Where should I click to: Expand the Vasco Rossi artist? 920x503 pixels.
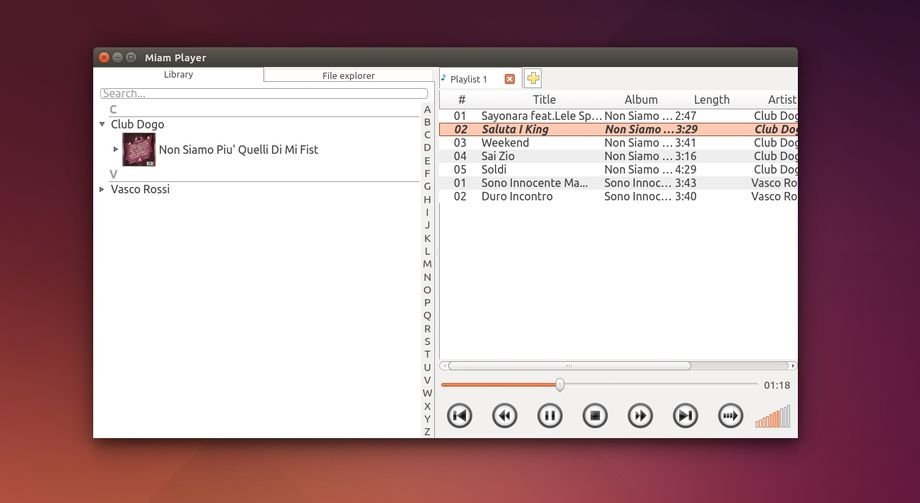[102, 189]
